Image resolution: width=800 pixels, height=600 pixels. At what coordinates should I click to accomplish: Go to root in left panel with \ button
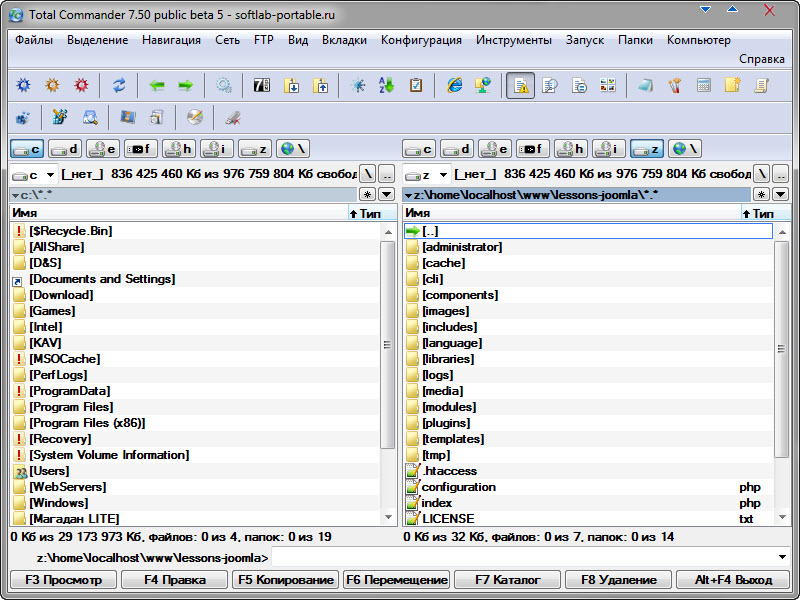pos(368,174)
